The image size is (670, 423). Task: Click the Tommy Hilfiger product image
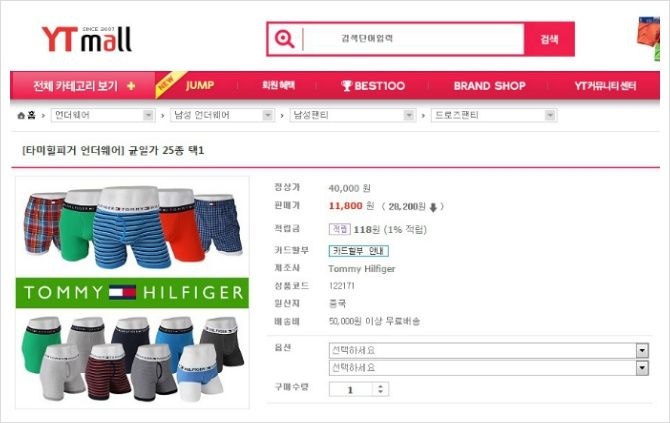point(132,292)
